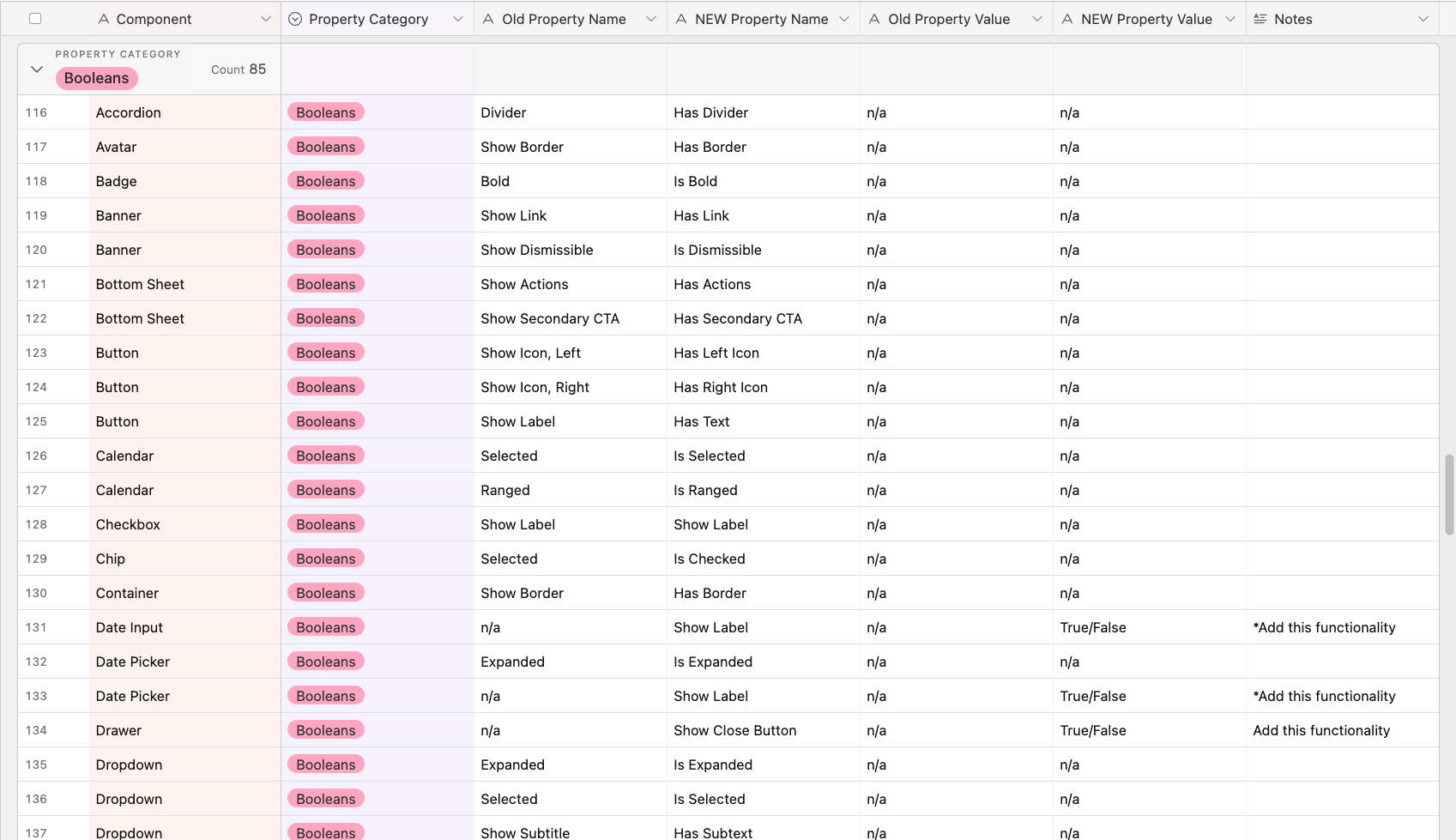Select the 'Has Divider' cell
Viewport: 1456px width, 840px height.
pos(764,112)
